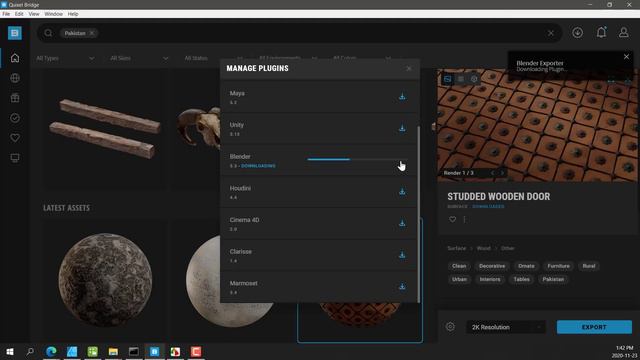Click the search magnifier icon

pos(48,33)
